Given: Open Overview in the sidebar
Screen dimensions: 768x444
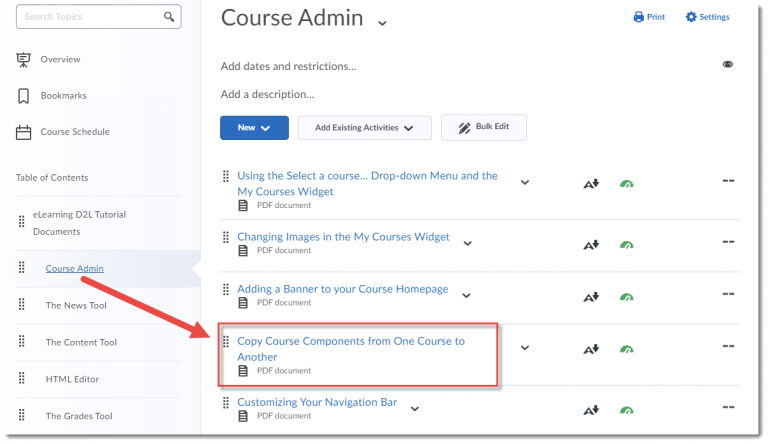Looking at the screenshot, I should (60, 59).
